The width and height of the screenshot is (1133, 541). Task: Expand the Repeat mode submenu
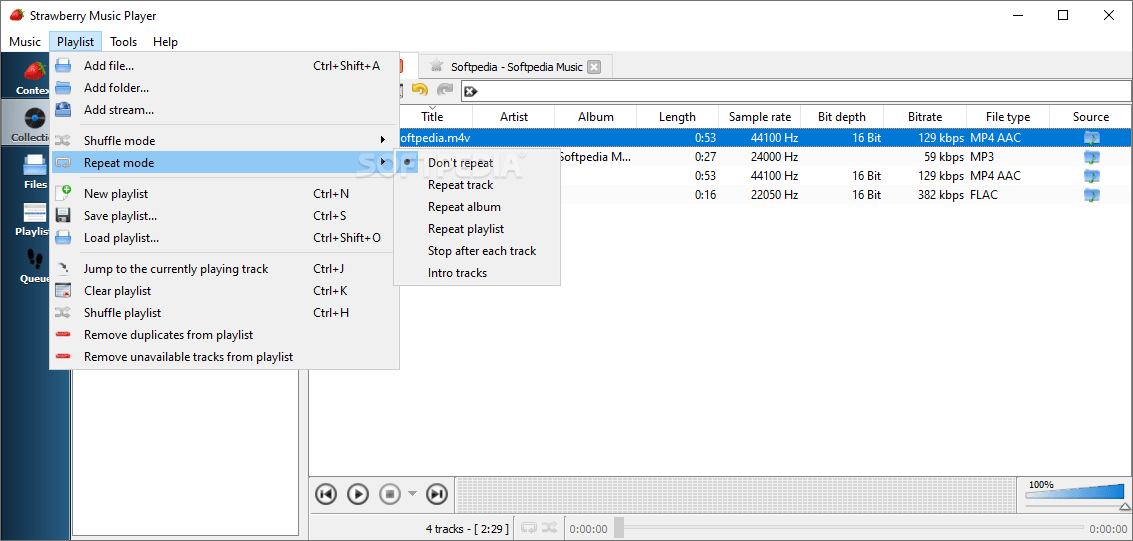point(224,163)
